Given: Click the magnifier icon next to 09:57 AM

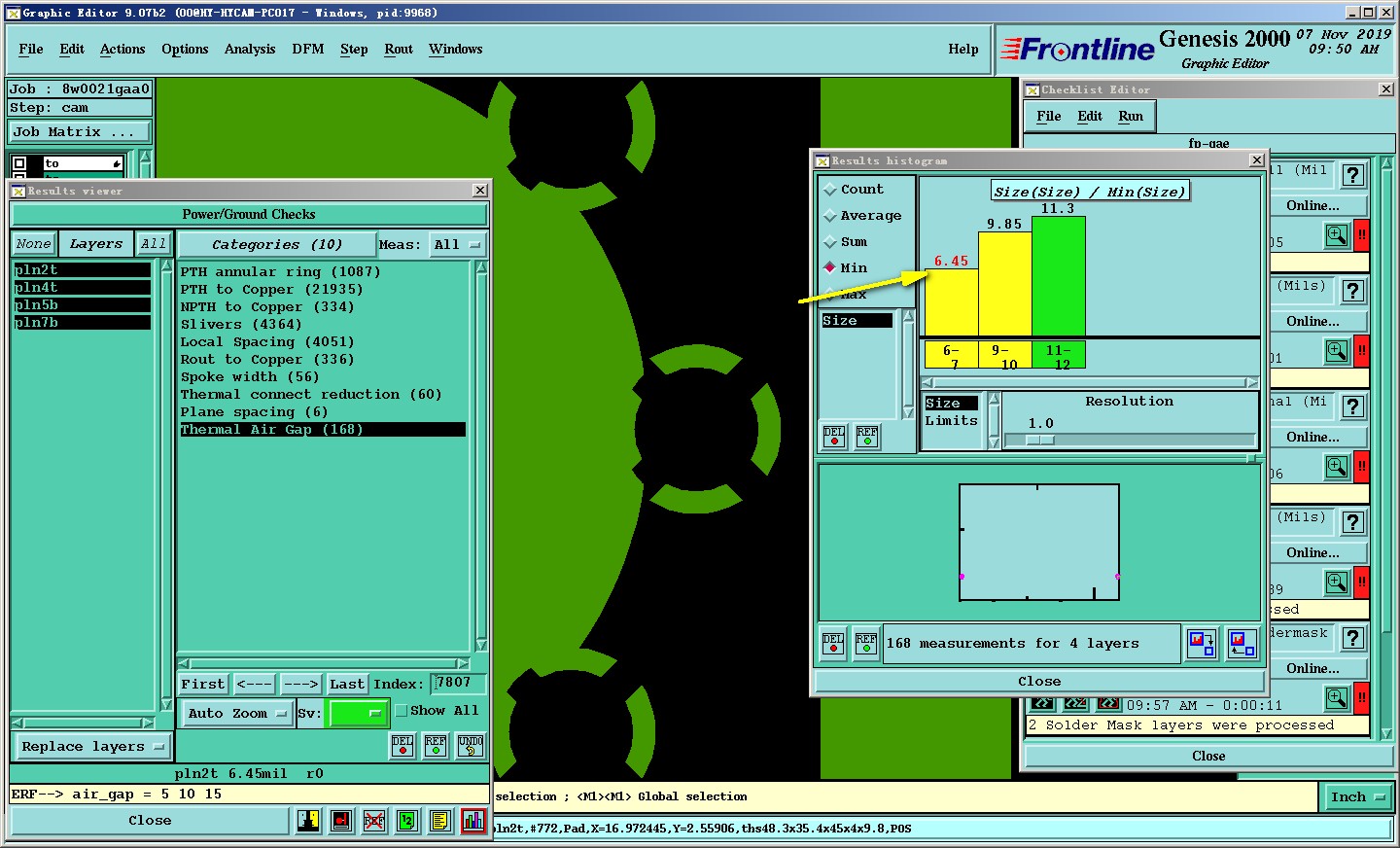Looking at the screenshot, I should (x=1336, y=697).
